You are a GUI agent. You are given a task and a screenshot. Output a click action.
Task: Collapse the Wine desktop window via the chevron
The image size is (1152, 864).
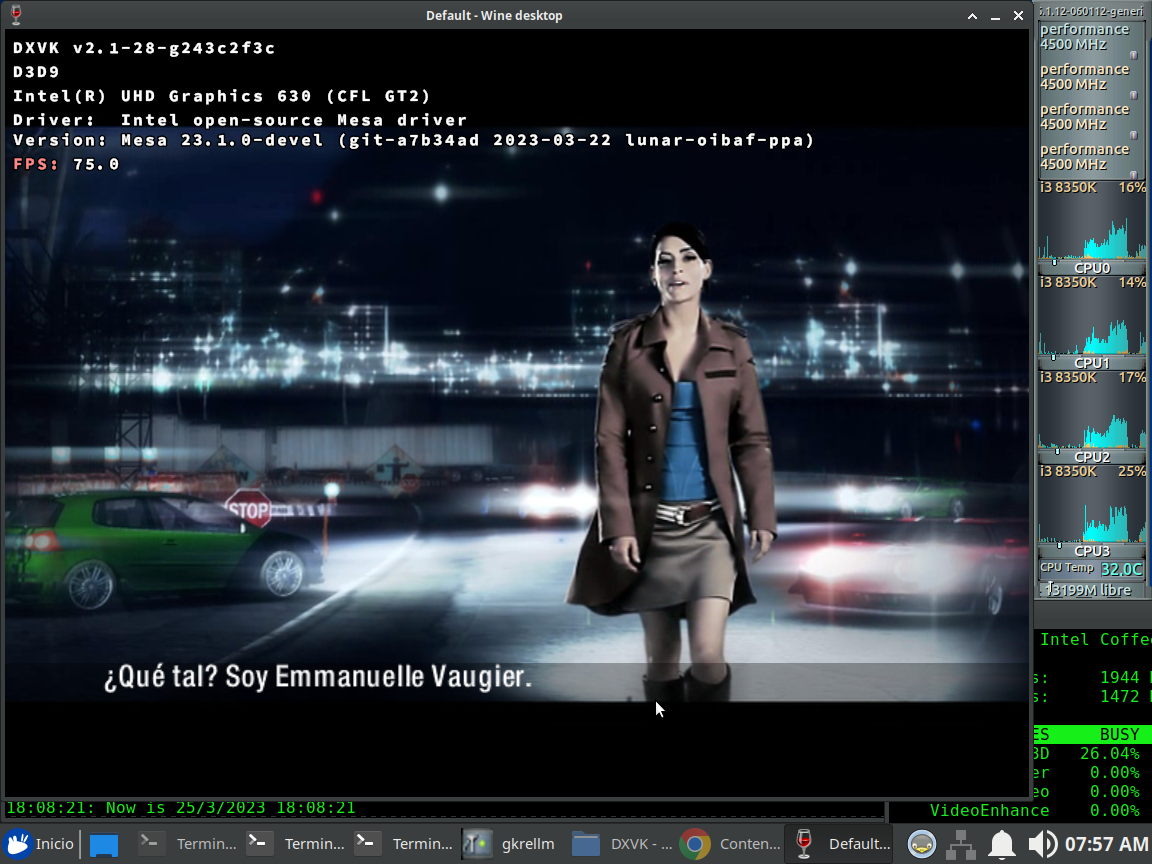pyautogui.click(x=971, y=15)
